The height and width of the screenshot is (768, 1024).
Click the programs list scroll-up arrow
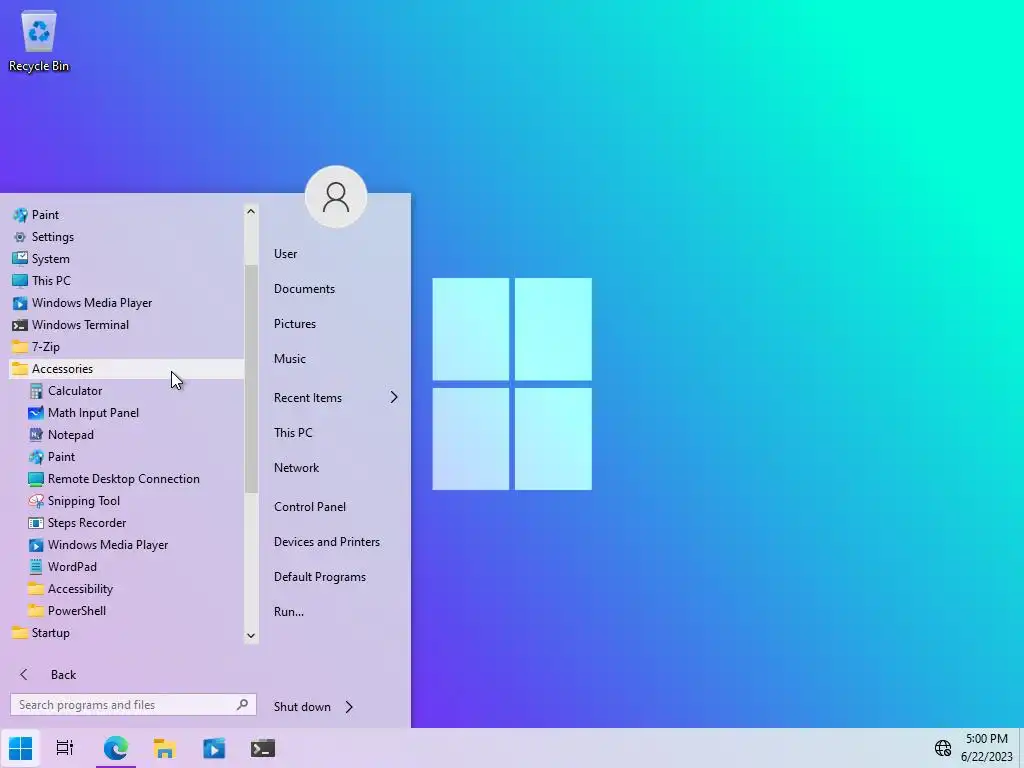(251, 212)
